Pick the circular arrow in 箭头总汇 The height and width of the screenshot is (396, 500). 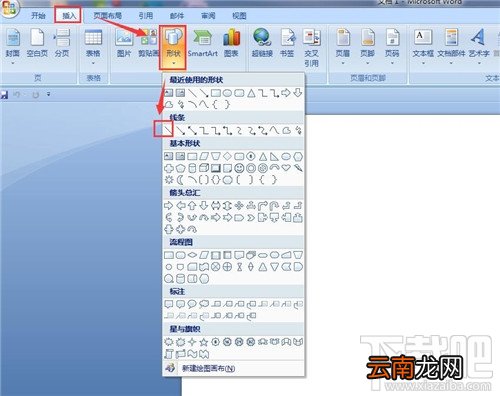click(192, 229)
